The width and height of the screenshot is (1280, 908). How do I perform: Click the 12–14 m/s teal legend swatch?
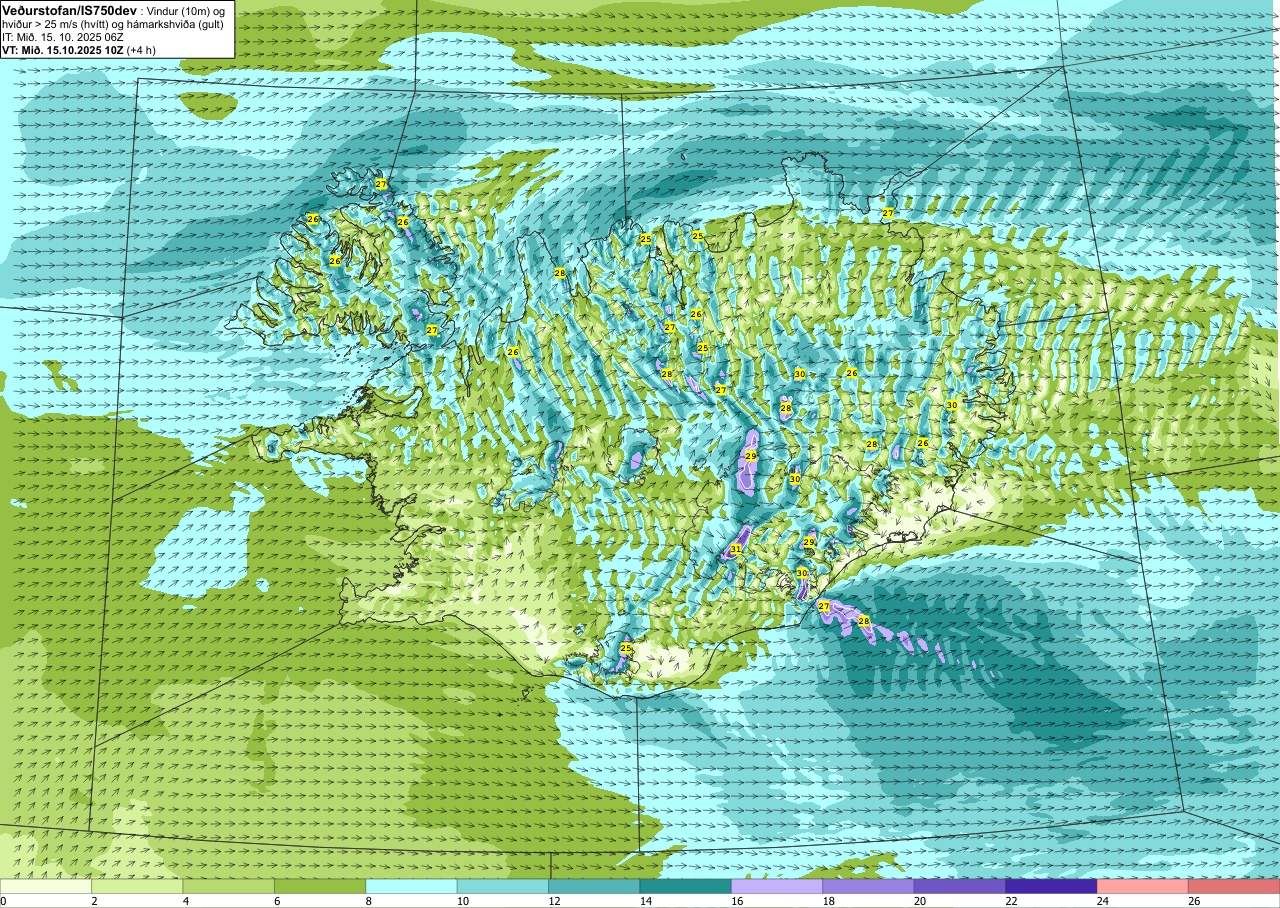click(594, 886)
